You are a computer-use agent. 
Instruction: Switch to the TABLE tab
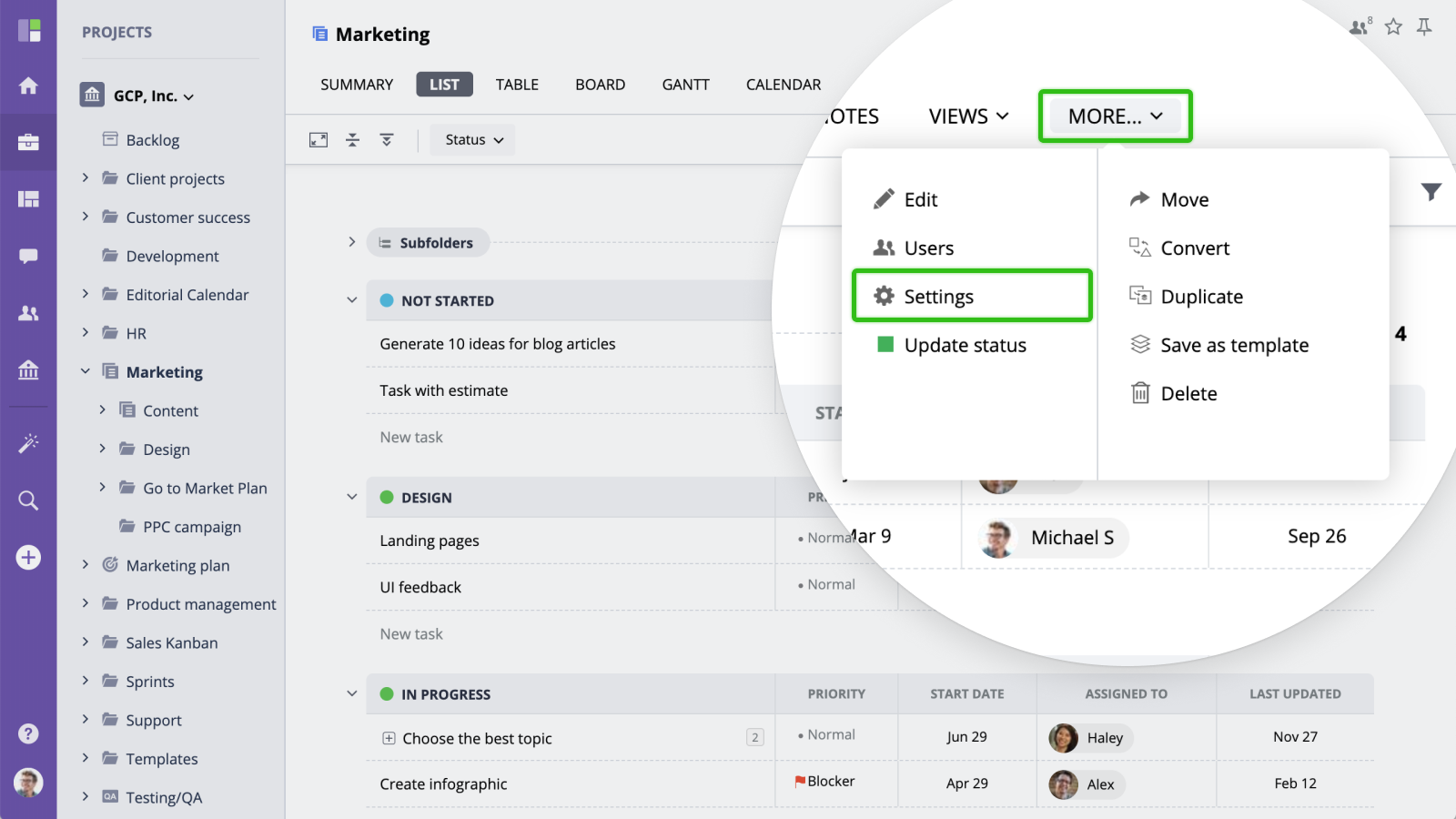click(517, 85)
